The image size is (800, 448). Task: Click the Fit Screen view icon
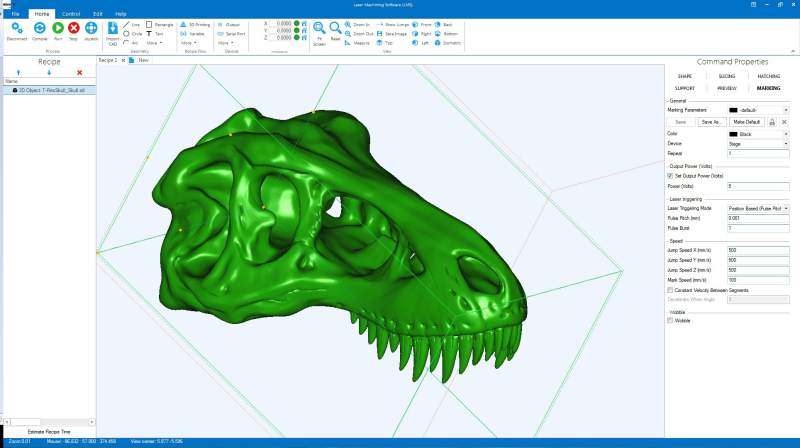(319, 30)
